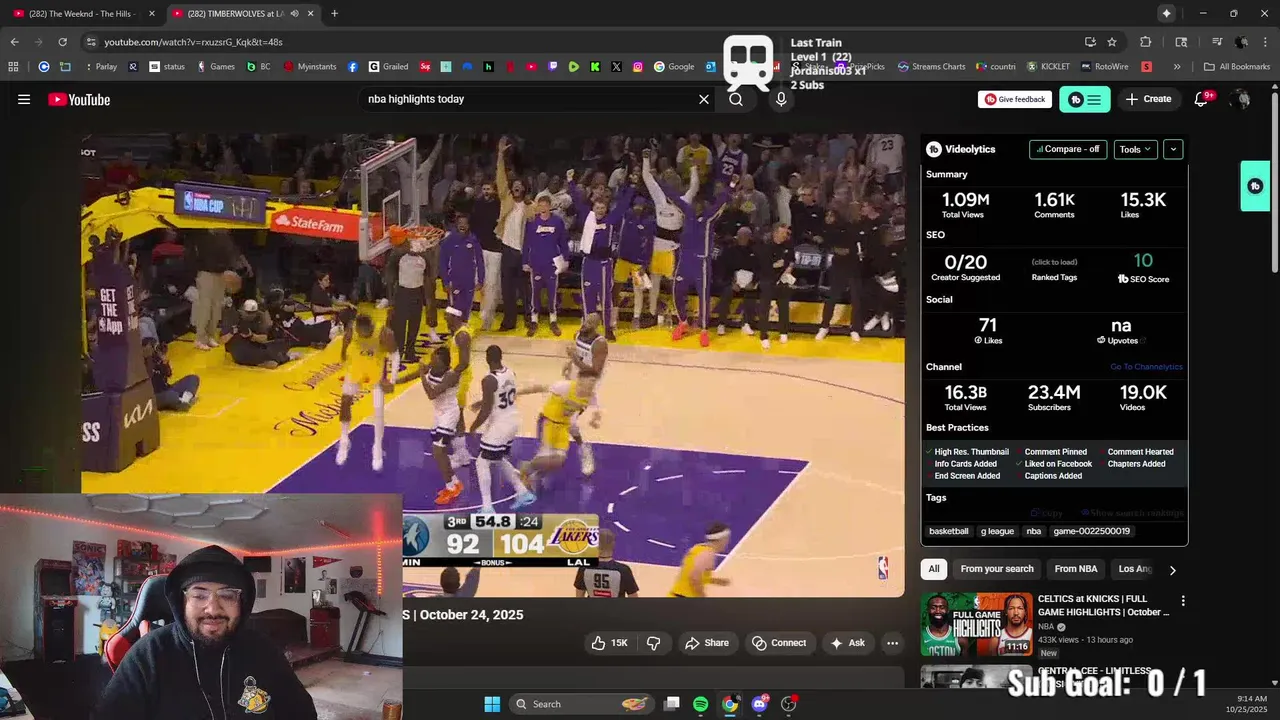Viewport: 1280px width, 720px height.
Task: Click the page vertical scrollbar
Action: [x=1274, y=183]
